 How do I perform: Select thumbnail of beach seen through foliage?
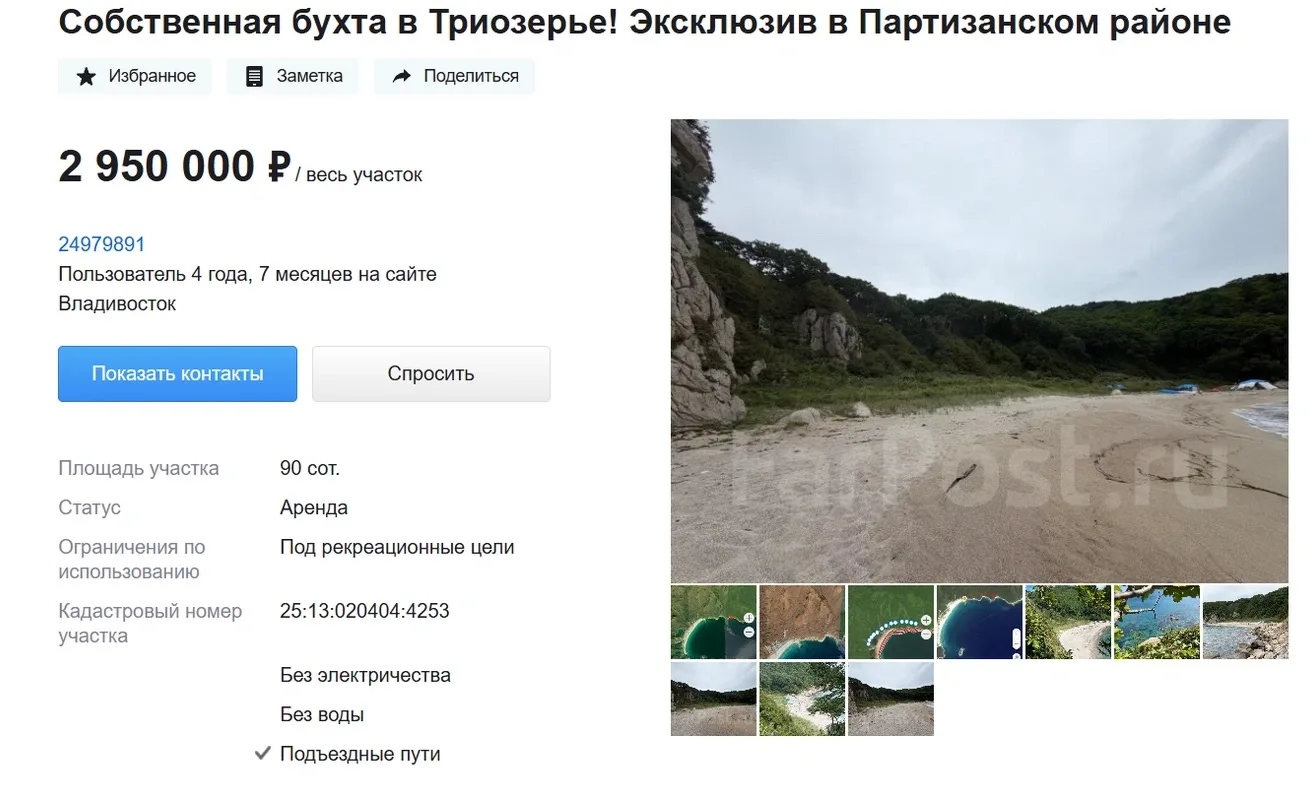(1068, 622)
